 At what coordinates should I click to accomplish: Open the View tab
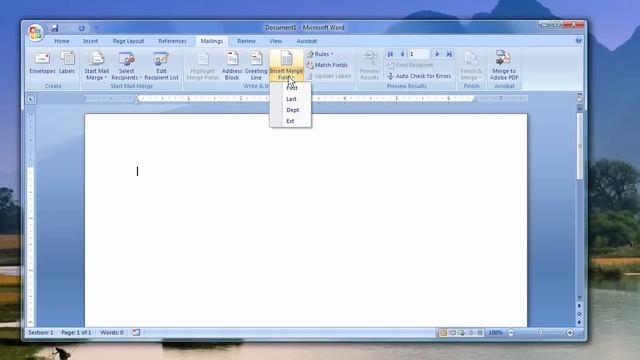[276, 41]
